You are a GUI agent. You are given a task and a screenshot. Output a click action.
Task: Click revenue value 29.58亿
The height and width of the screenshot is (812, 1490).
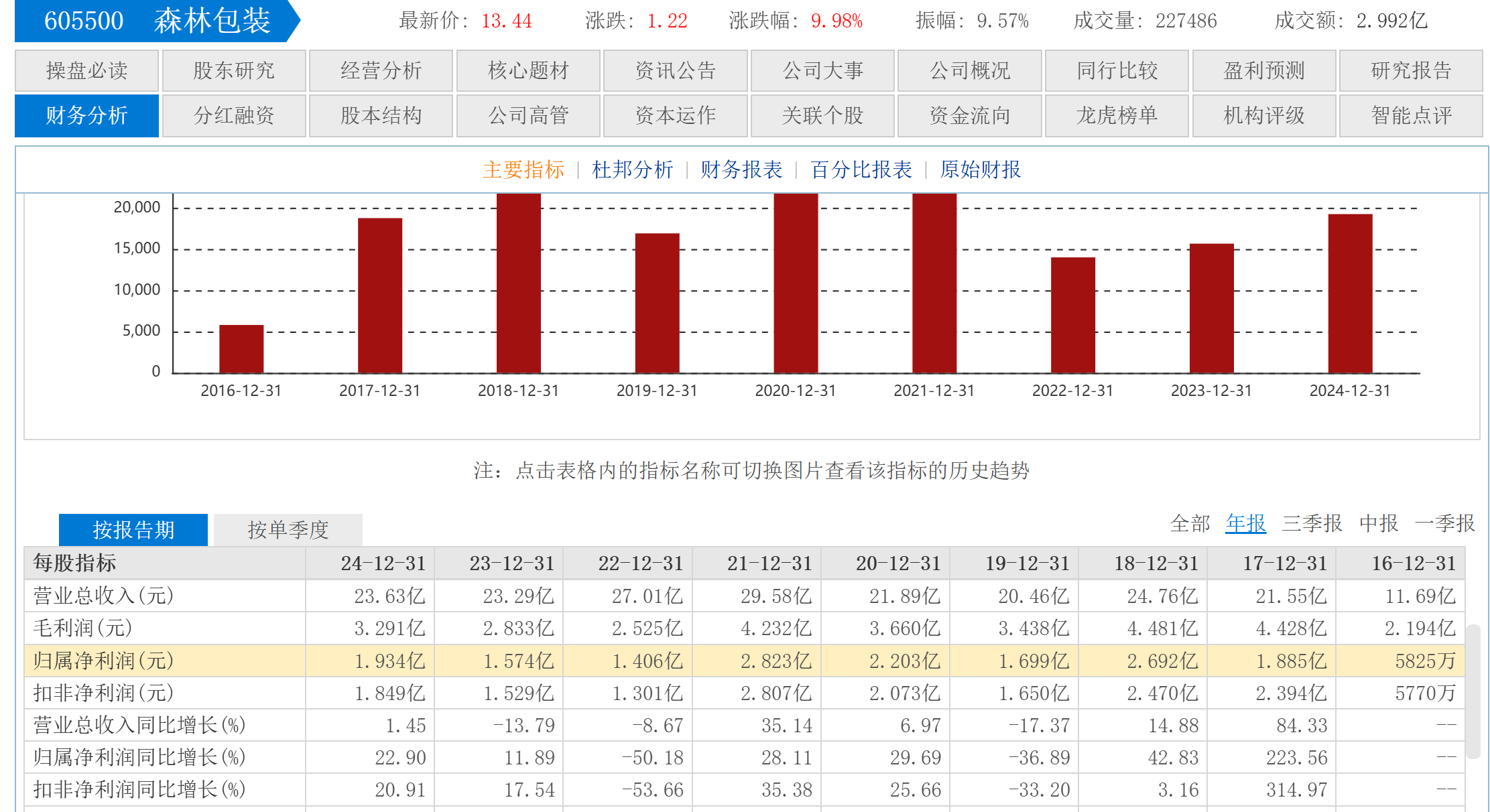776,596
